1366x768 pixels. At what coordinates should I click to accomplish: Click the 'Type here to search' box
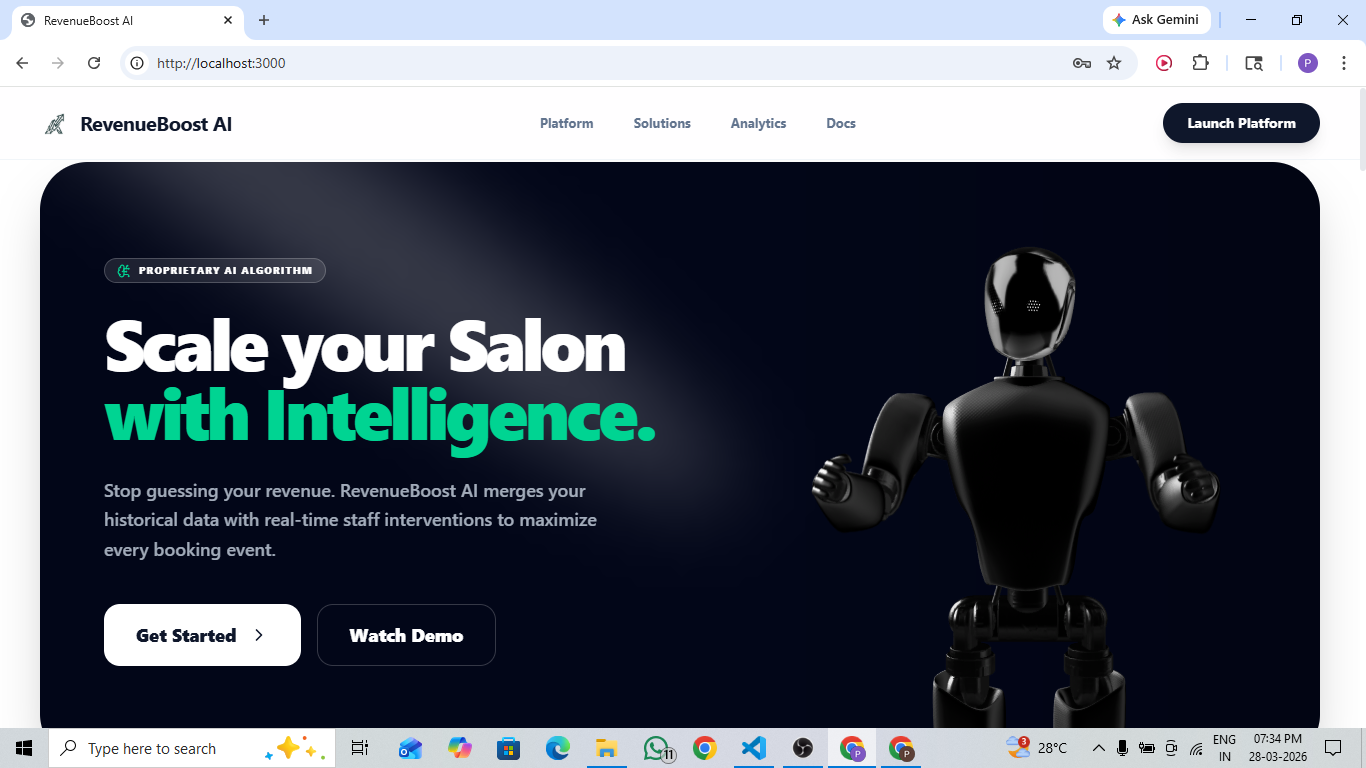tap(192, 748)
